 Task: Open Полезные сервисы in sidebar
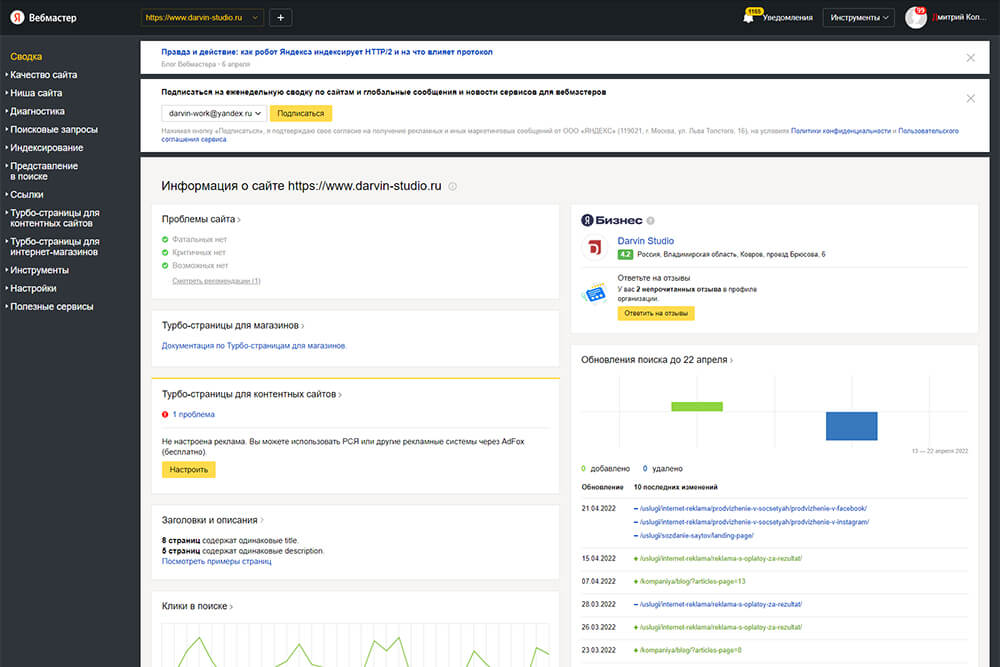(x=51, y=307)
